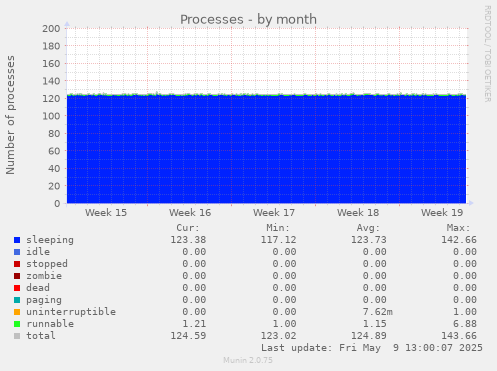Select the 'idle' legend label
Screen dimensions: 497x371
[x=38, y=252]
